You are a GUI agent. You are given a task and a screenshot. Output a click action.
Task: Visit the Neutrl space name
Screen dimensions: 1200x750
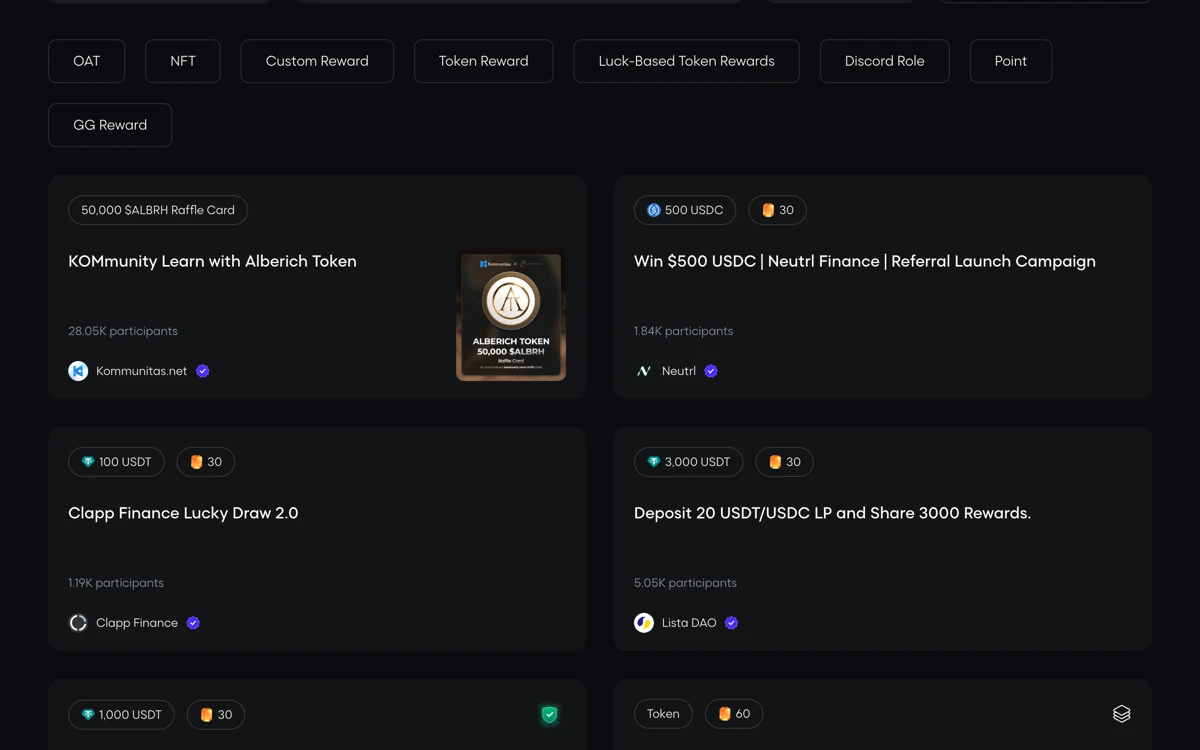click(x=679, y=371)
